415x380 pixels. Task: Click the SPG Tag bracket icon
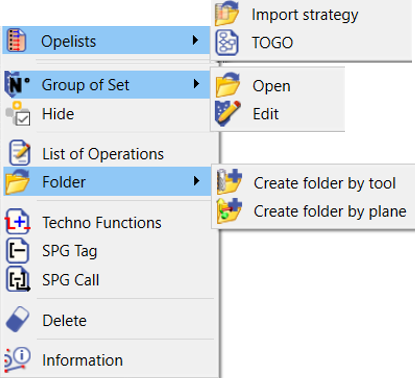[x=18, y=251]
